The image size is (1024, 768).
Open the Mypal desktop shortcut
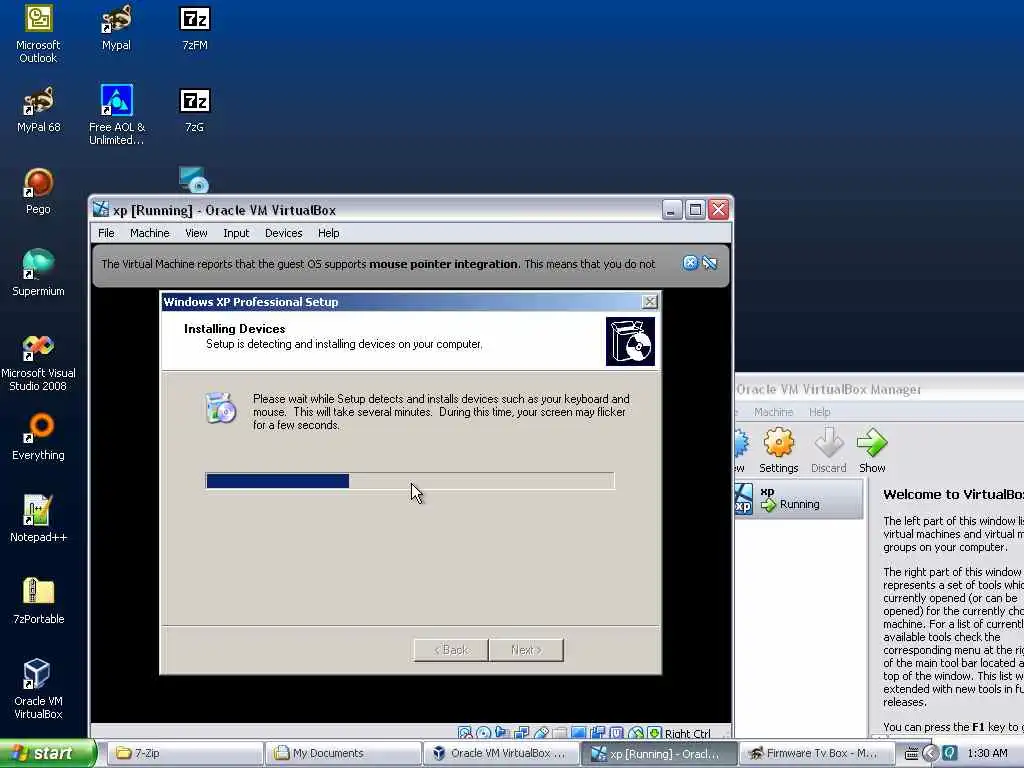[x=116, y=29]
